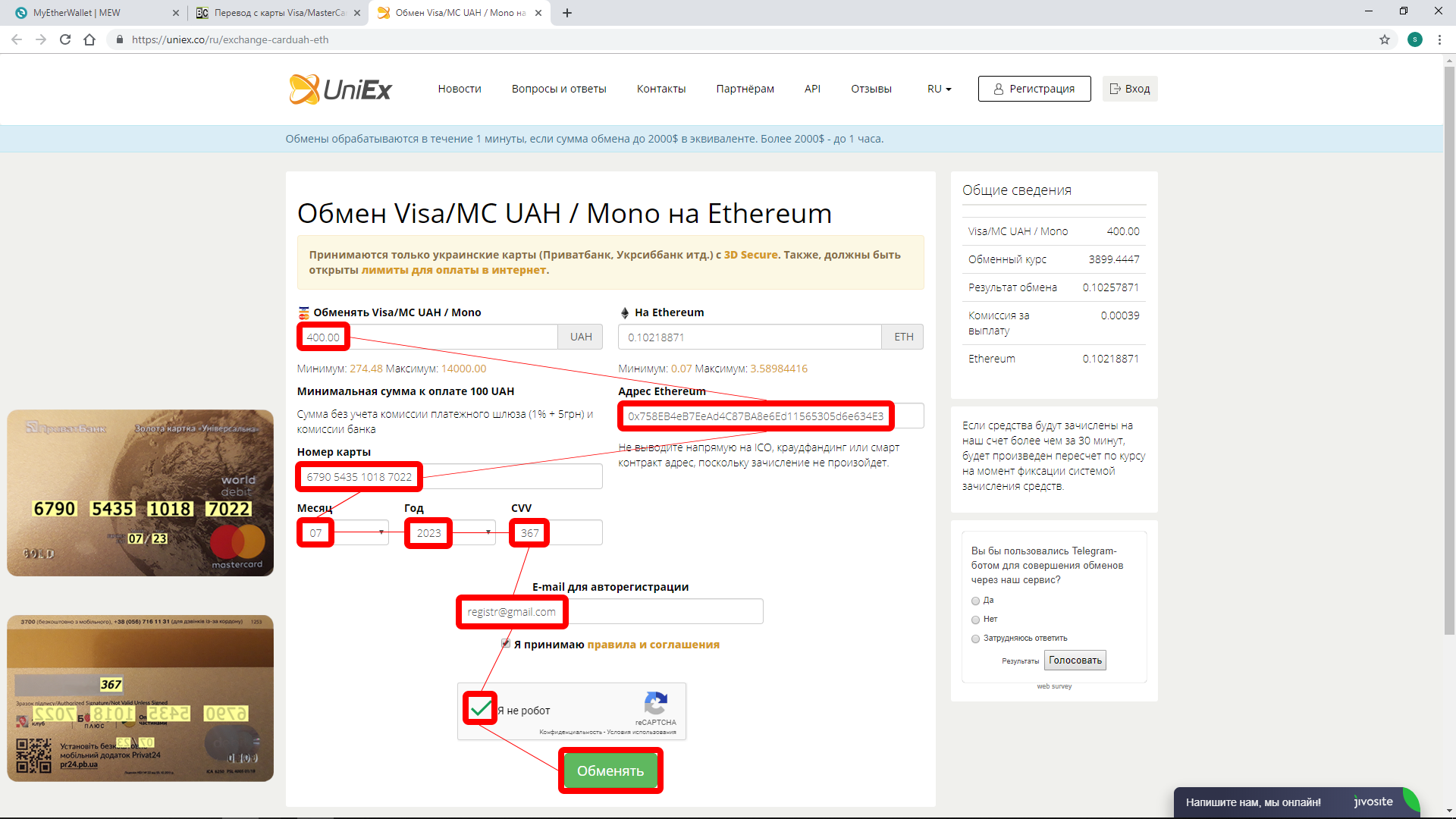Click the front-side card image
The width and height of the screenshot is (1456, 819).
pyautogui.click(x=140, y=493)
